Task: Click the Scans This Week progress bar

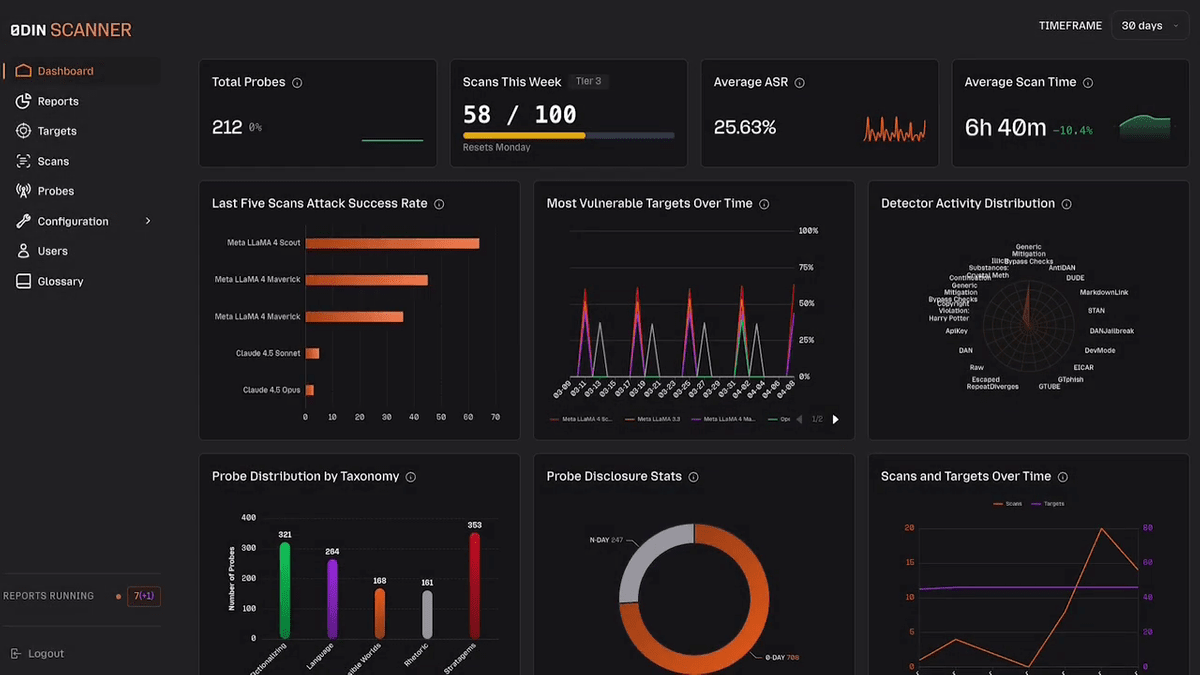Action: tap(568, 135)
